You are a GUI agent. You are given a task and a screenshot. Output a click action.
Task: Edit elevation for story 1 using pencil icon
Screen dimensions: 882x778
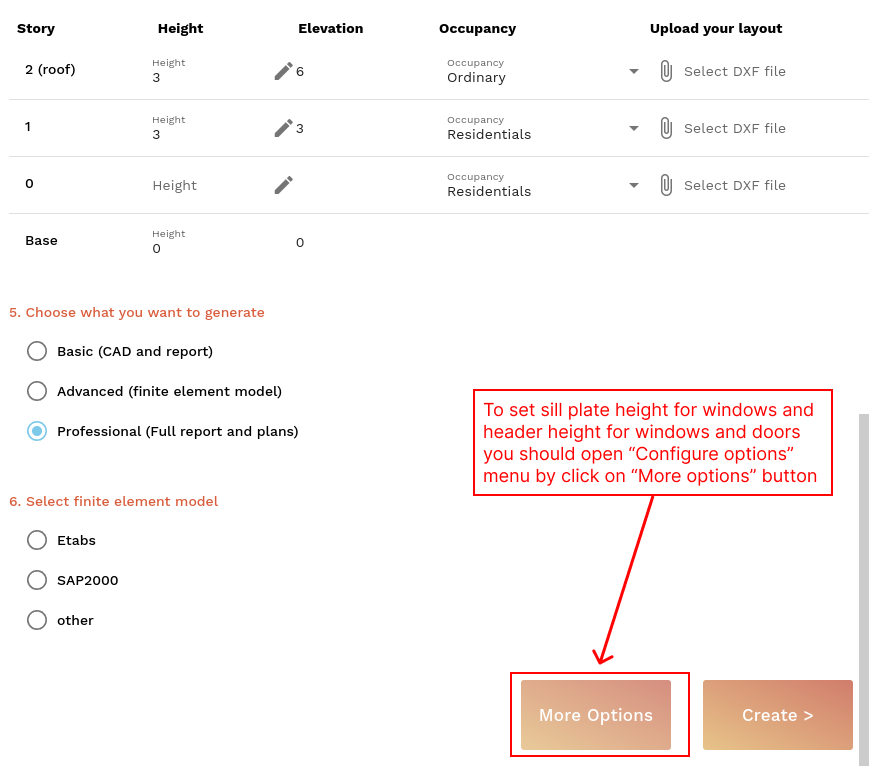tap(282, 128)
